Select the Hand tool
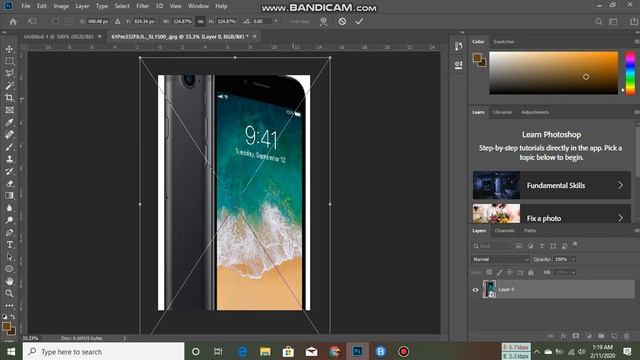This screenshot has height=360, width=640. point(9,281)
